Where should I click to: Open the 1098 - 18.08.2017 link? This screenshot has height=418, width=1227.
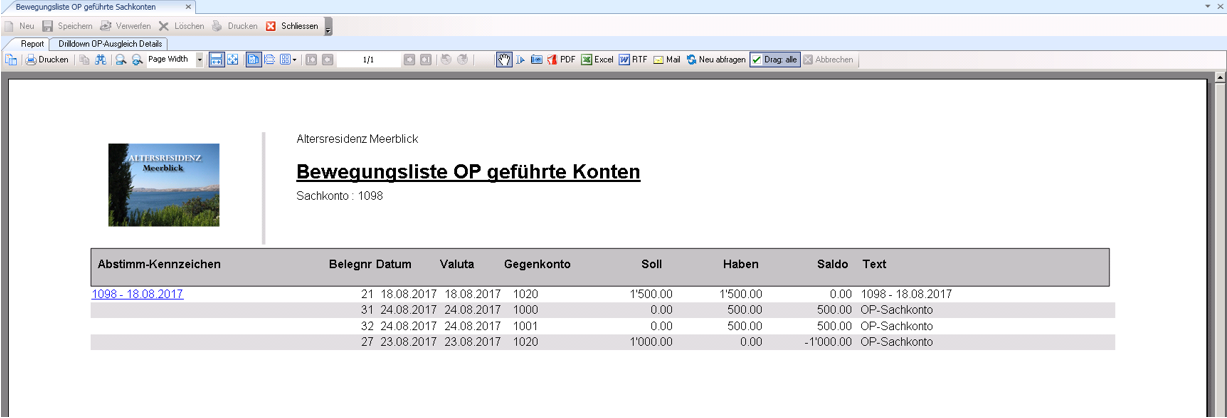pos(138,294)
